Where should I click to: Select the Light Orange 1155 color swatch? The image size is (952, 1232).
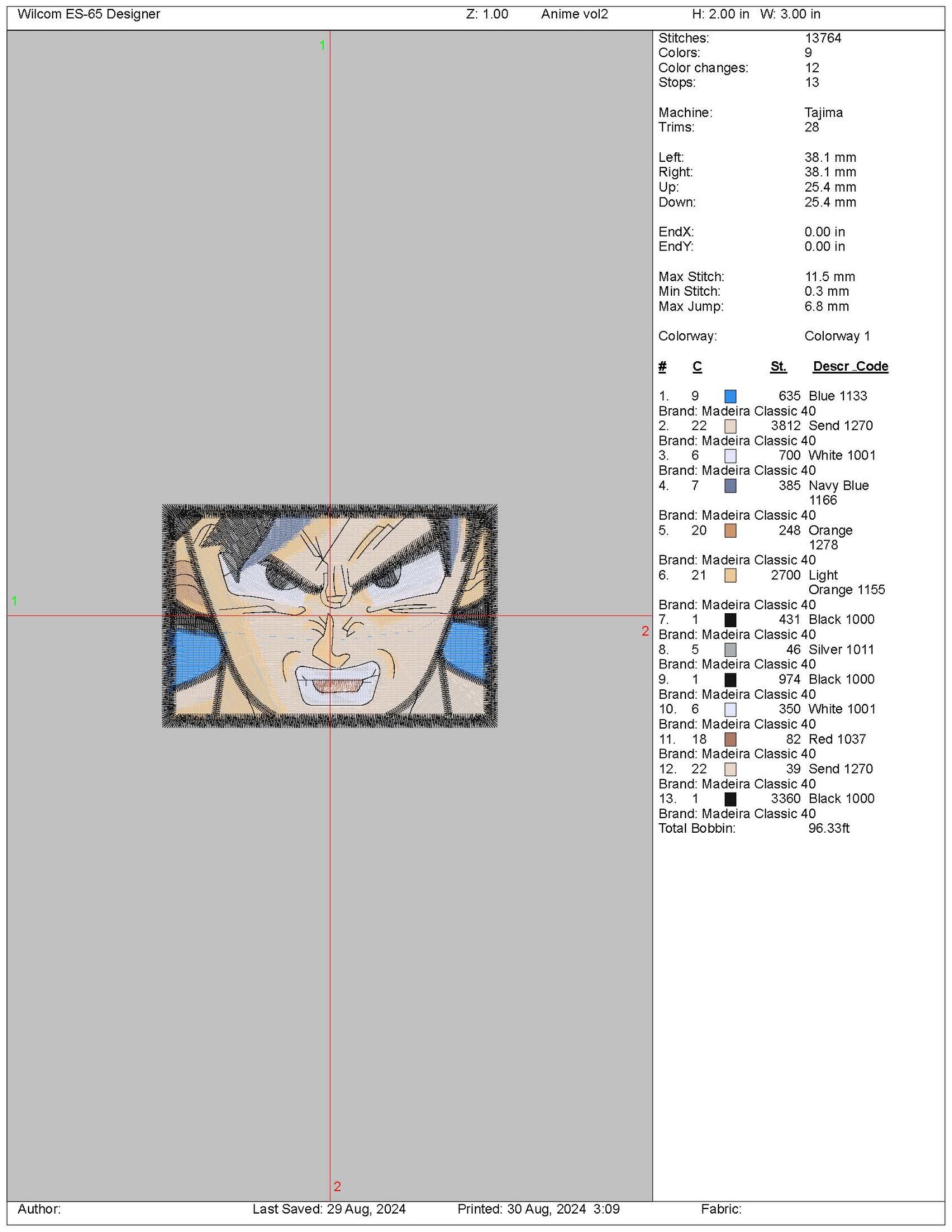(x=731, y=575)
